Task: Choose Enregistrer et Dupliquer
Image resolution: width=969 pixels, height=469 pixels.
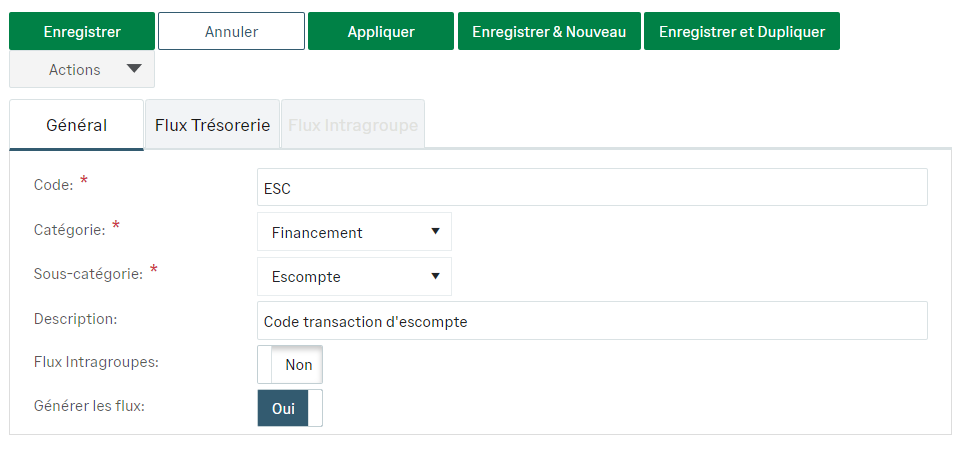Action: 741,32
